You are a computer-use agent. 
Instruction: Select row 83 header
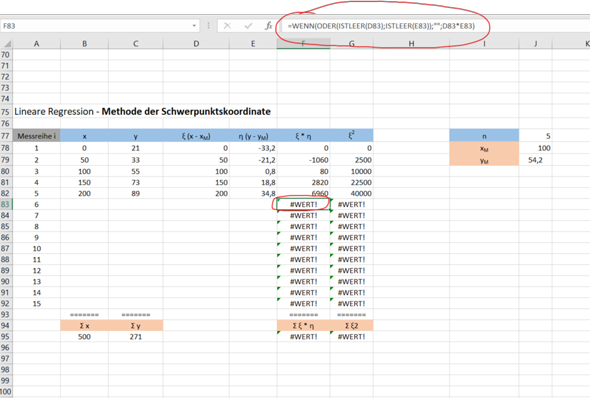coord(6,204)
